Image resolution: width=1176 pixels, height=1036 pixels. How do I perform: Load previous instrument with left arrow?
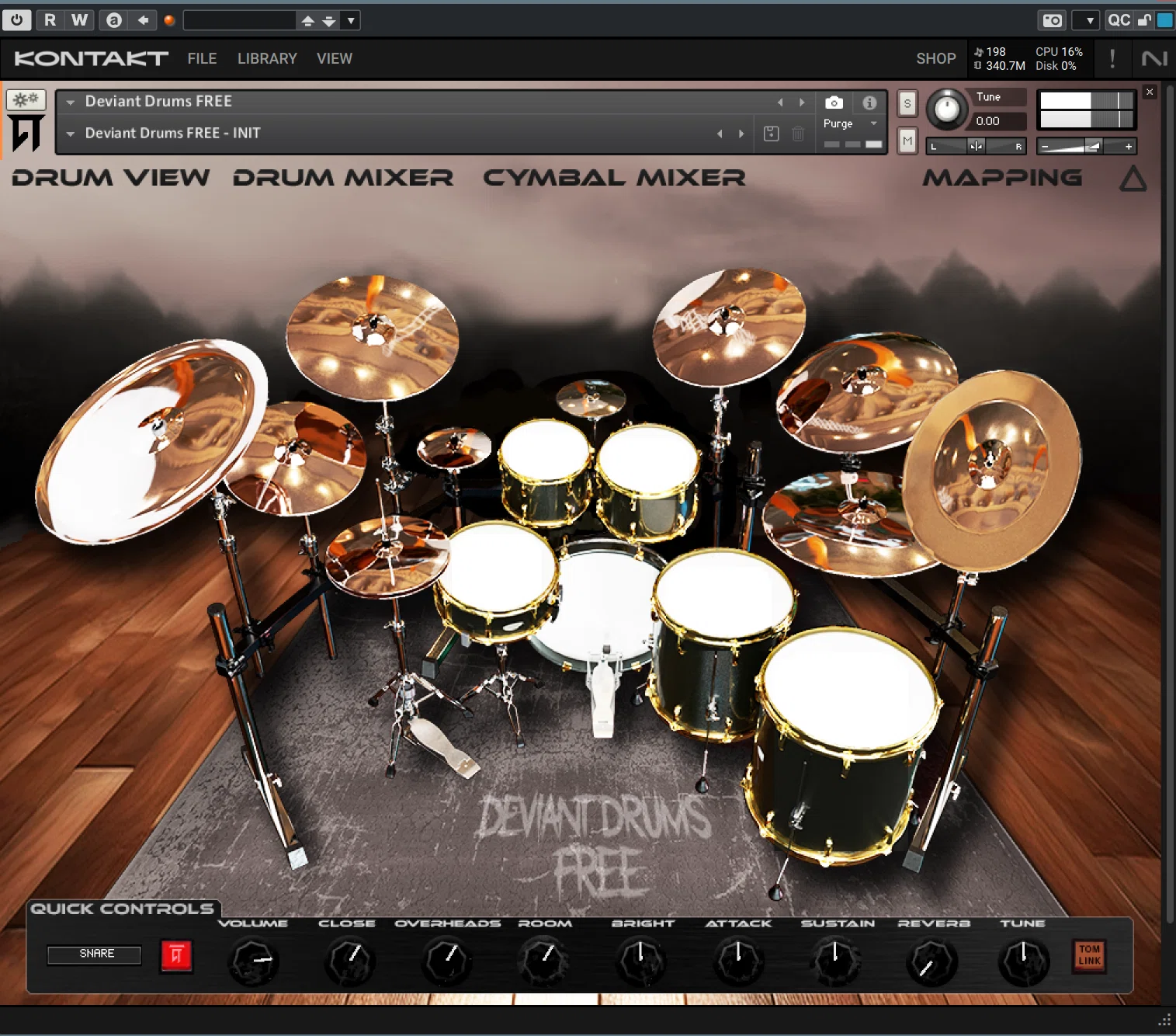(780, 103)
